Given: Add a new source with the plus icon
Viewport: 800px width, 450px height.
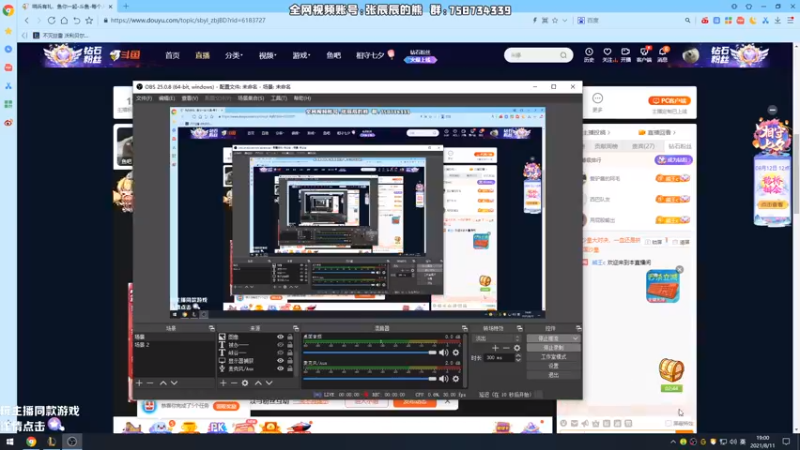Looking at the screenshot, I should coord(223,383).
